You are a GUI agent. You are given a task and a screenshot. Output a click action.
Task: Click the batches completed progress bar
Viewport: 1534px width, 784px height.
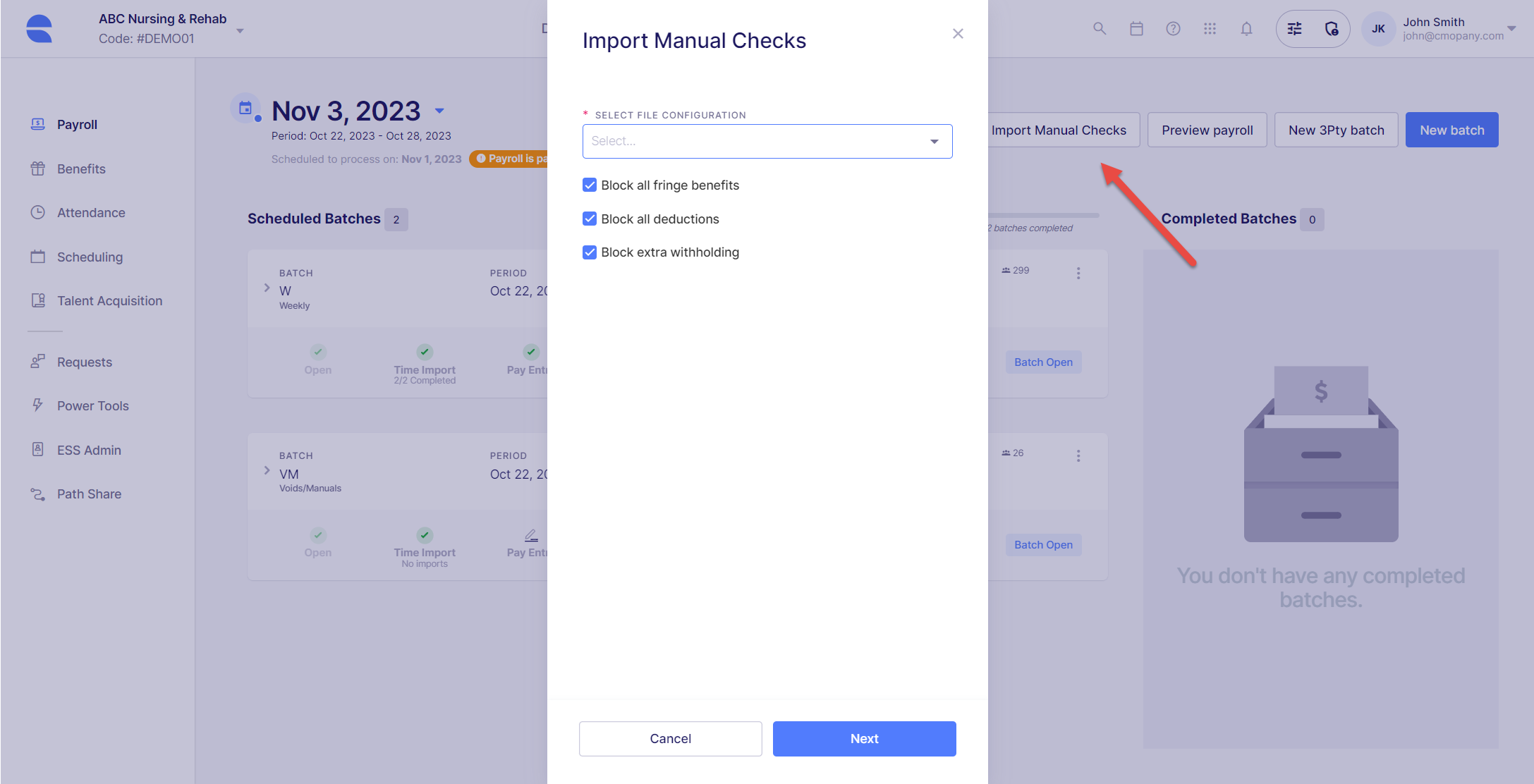[1044, 215]
